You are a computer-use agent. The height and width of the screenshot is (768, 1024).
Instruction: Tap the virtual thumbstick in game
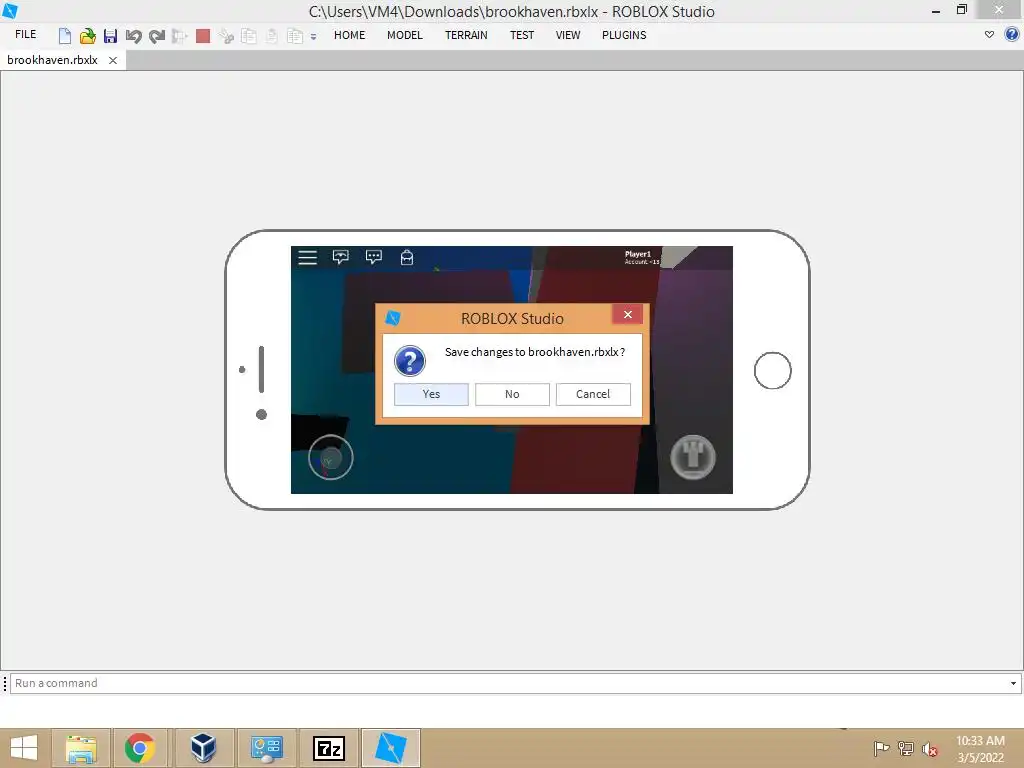pyautogui.click(x=330, y=457)
